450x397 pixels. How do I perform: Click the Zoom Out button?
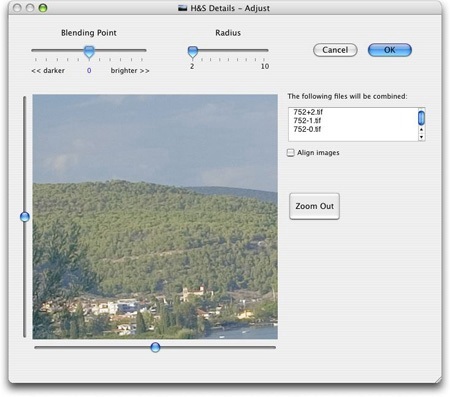tap(314, 206)
